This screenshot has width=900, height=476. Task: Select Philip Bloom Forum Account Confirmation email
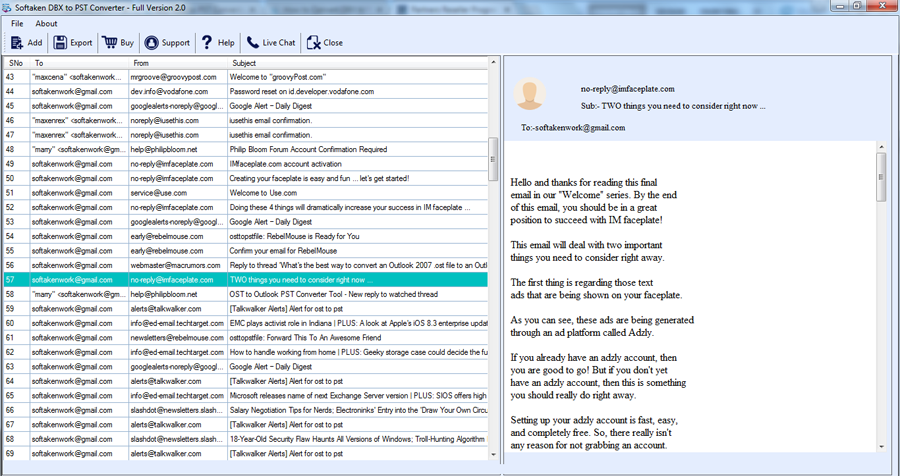coord(246,149)
